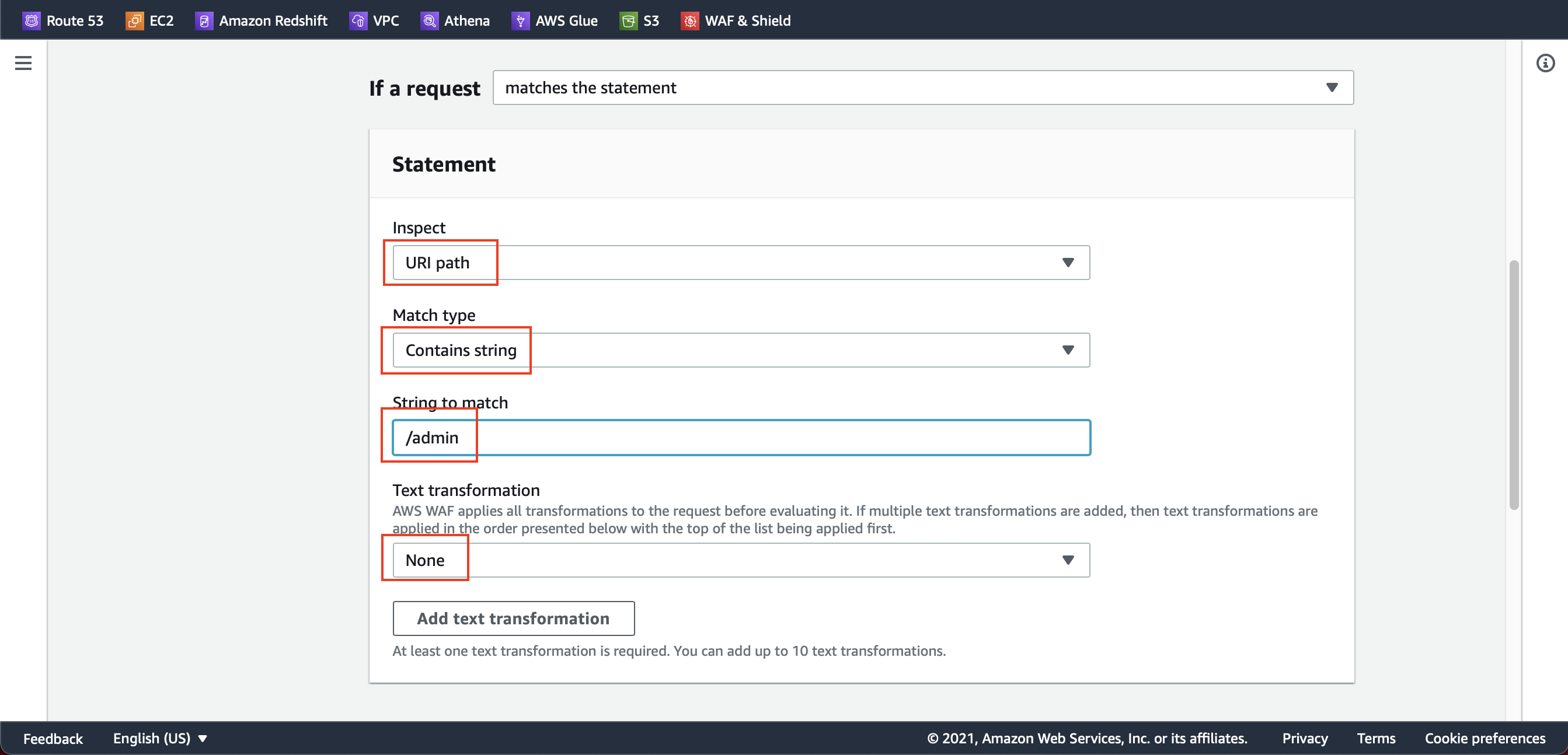This screenshot has height=755, width=1568.
Task: Open the Route 53 service icon
Action: pyautogui.click(x=32, y=20)
